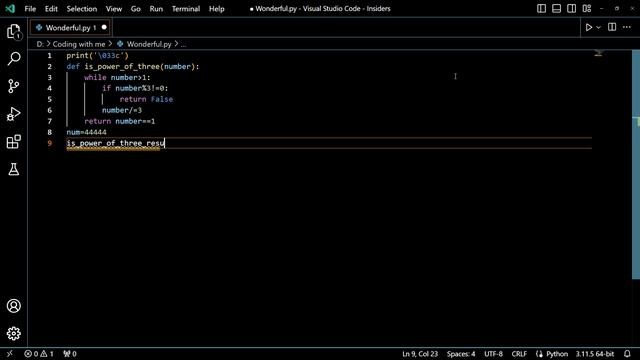
Task: Open the Go menu
Action: click(x=136, y=9)
